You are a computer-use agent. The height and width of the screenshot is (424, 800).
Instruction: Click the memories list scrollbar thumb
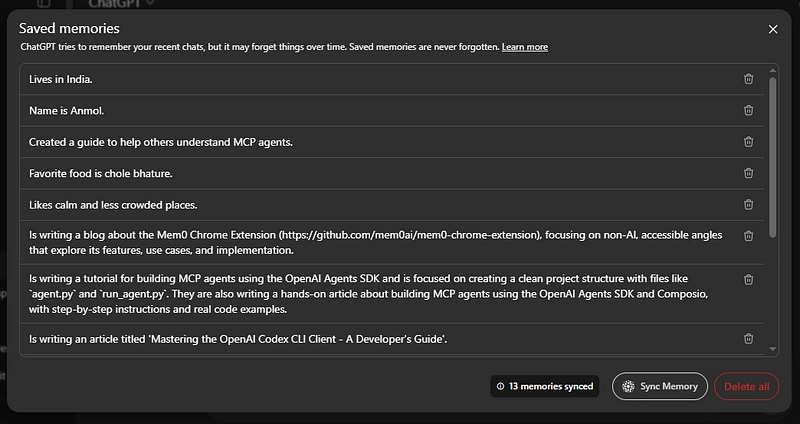pyautogui.click(x=772, y=157)
